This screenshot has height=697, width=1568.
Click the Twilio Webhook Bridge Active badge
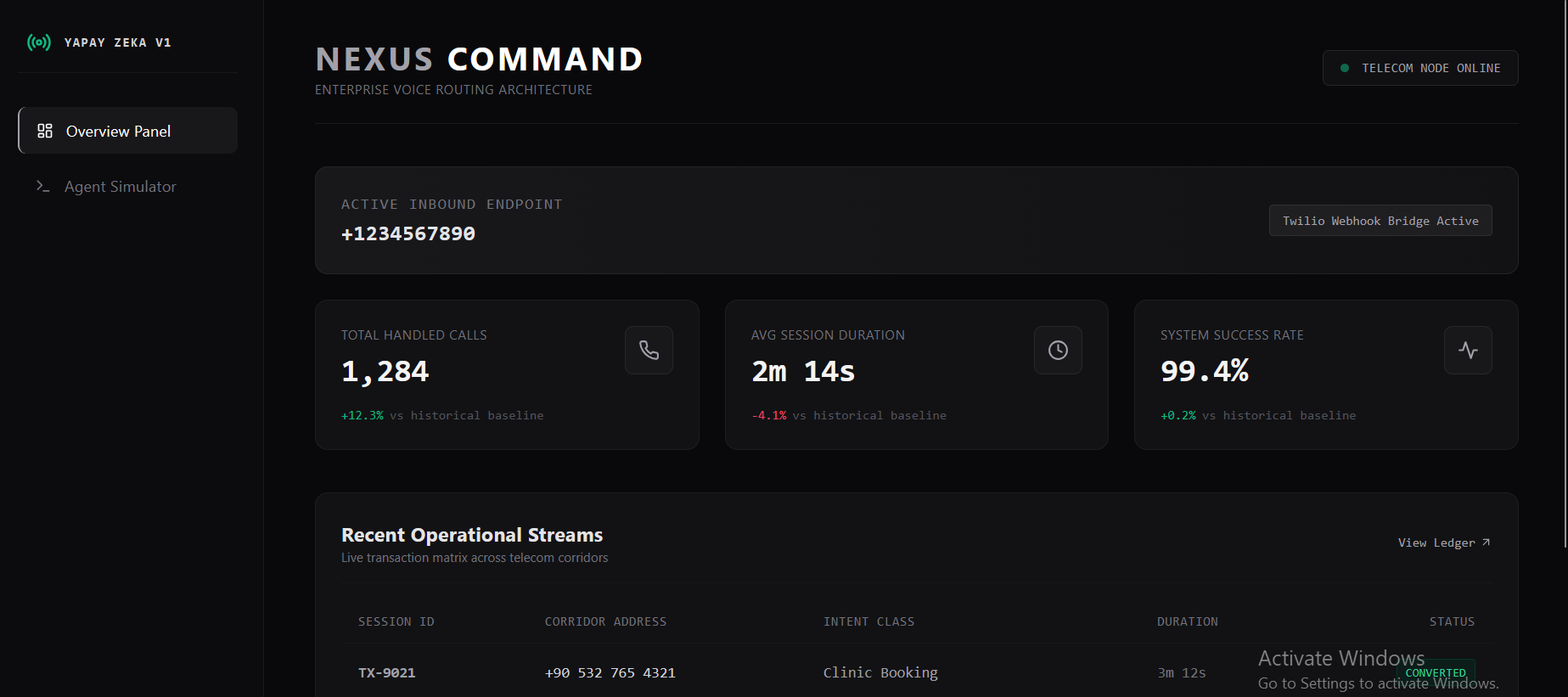pyautogui.click(x=1380, y=221)
